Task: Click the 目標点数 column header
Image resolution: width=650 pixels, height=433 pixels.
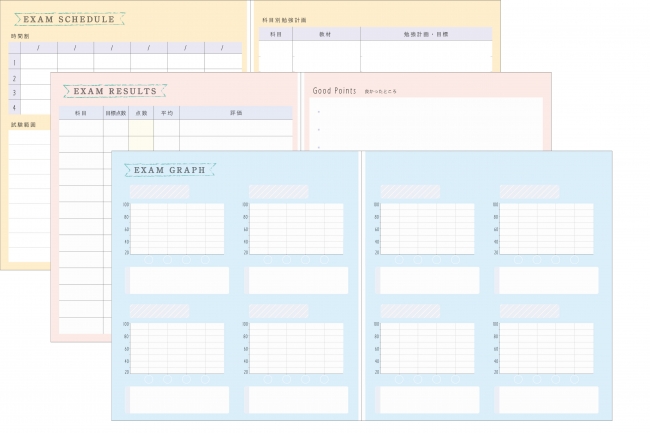Action: point(115,114)
